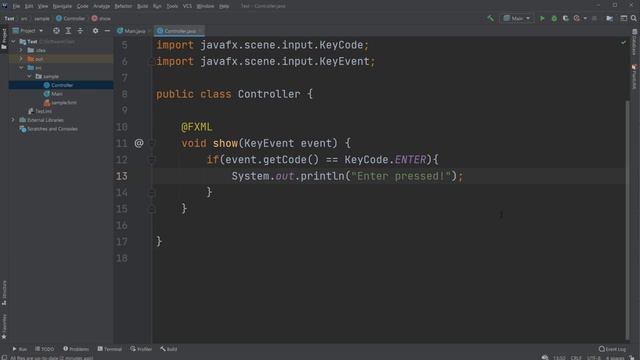
Task: Collapse the src folder in the tree
Action: 21,68
